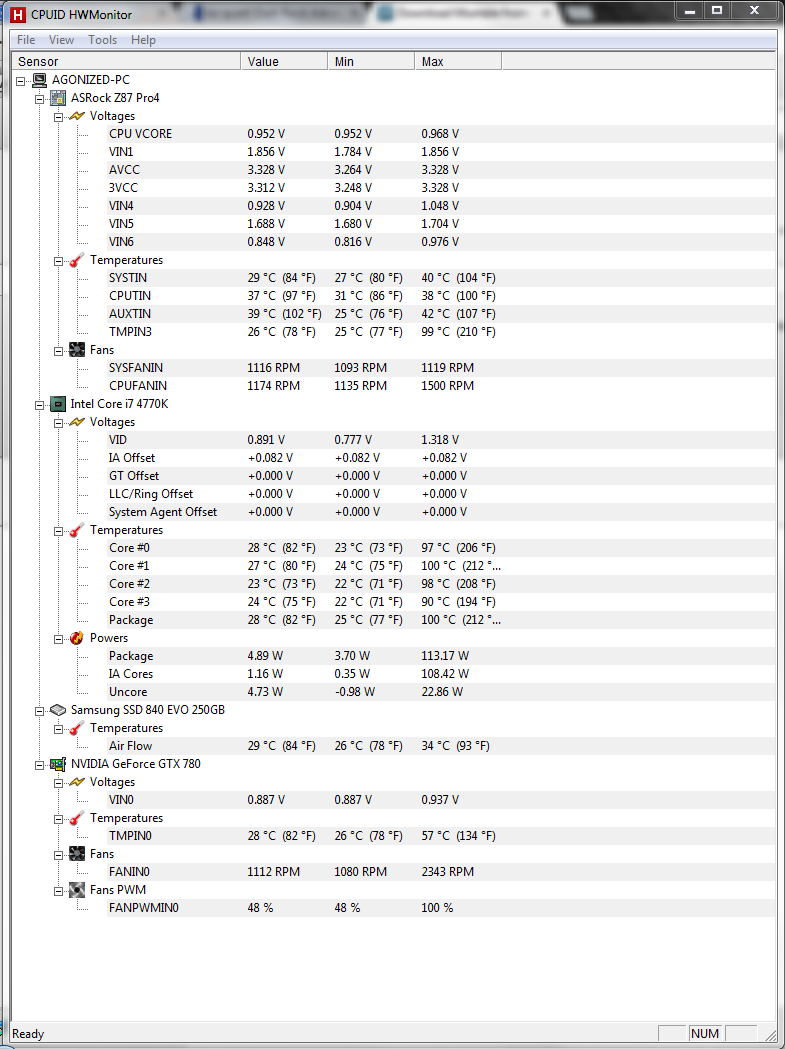
Task: Click the 99 °C max TMPIN3 value
Action: pyautogui.click(x=458, y=332)
